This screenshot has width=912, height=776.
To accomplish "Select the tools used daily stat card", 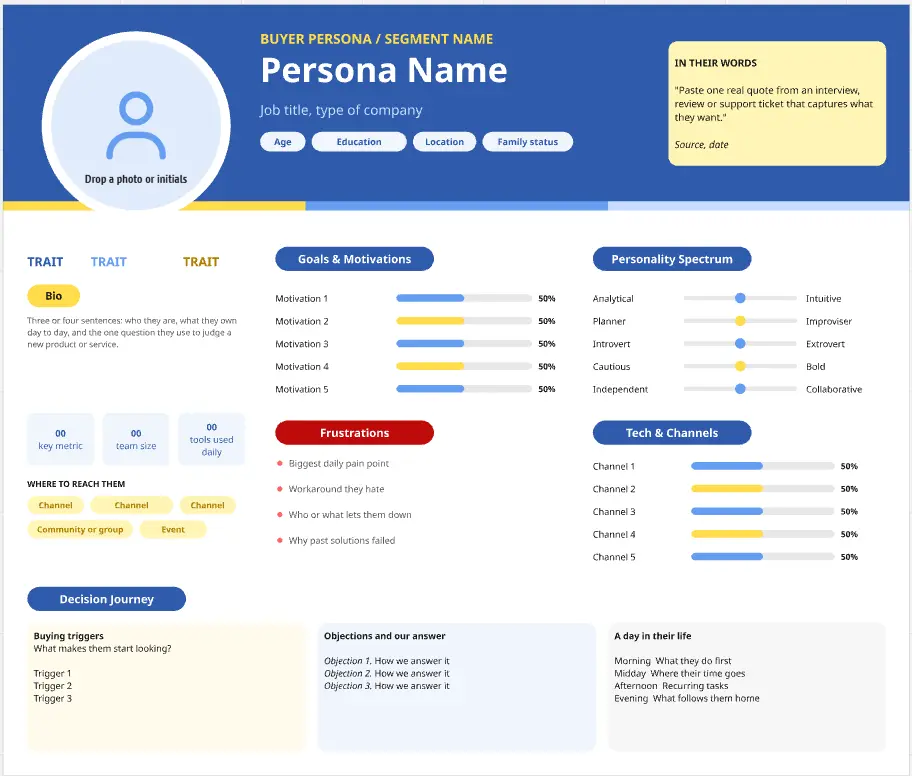I will click(x=212, y=440).
